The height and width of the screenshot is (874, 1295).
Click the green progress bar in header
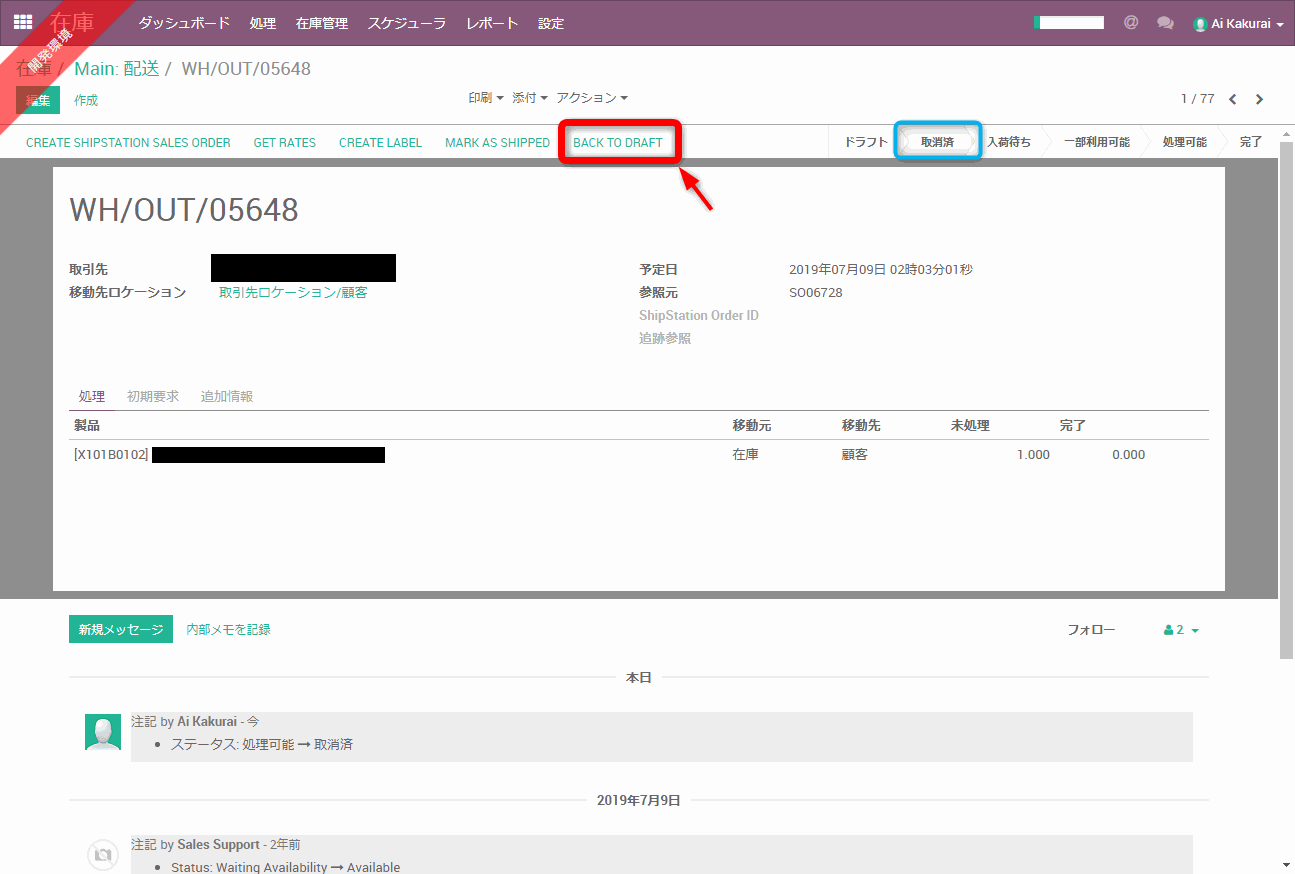pyautogui.click(x=1069, y=22)
